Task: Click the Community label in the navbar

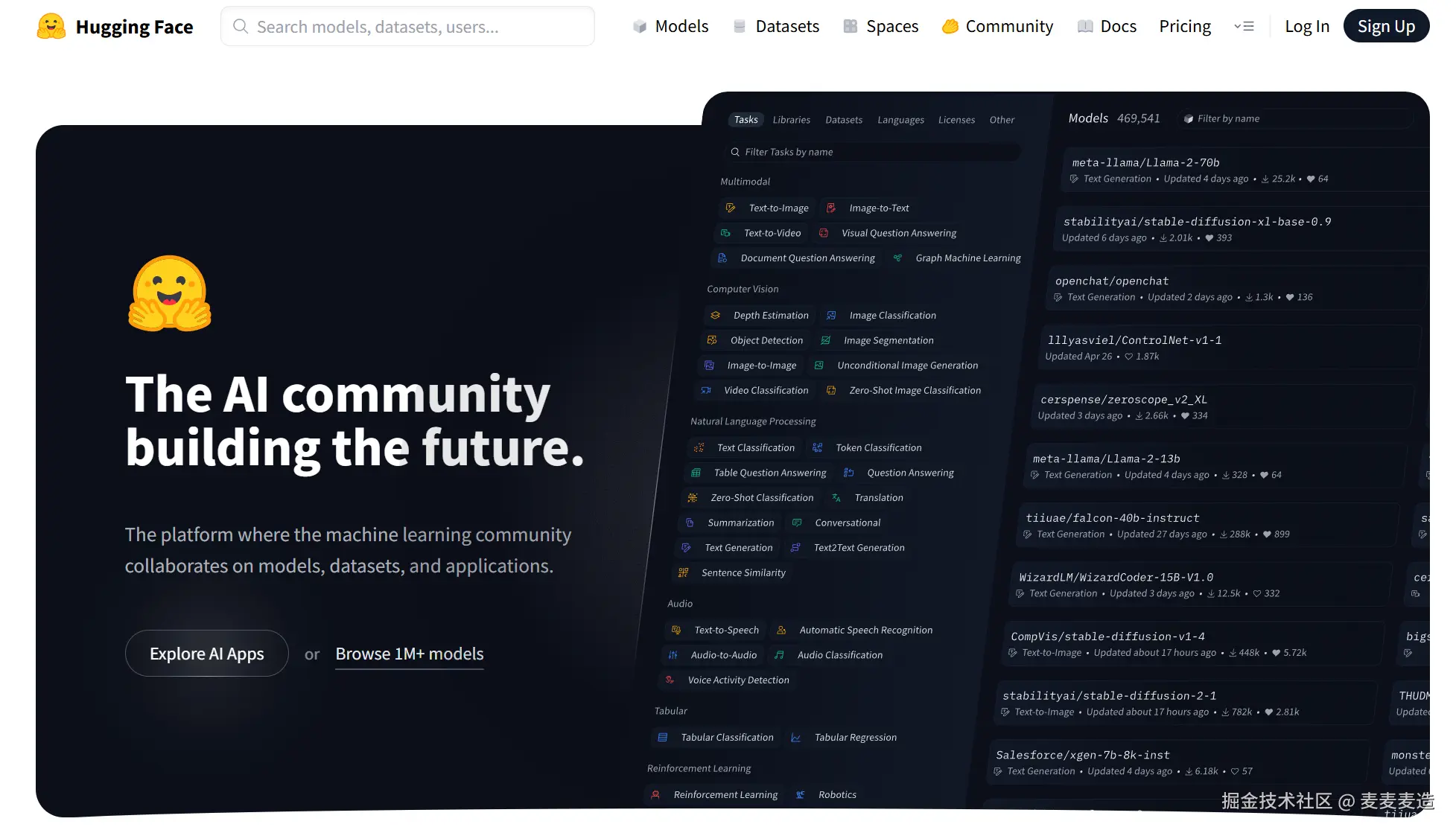Action: coord(1008,27)
